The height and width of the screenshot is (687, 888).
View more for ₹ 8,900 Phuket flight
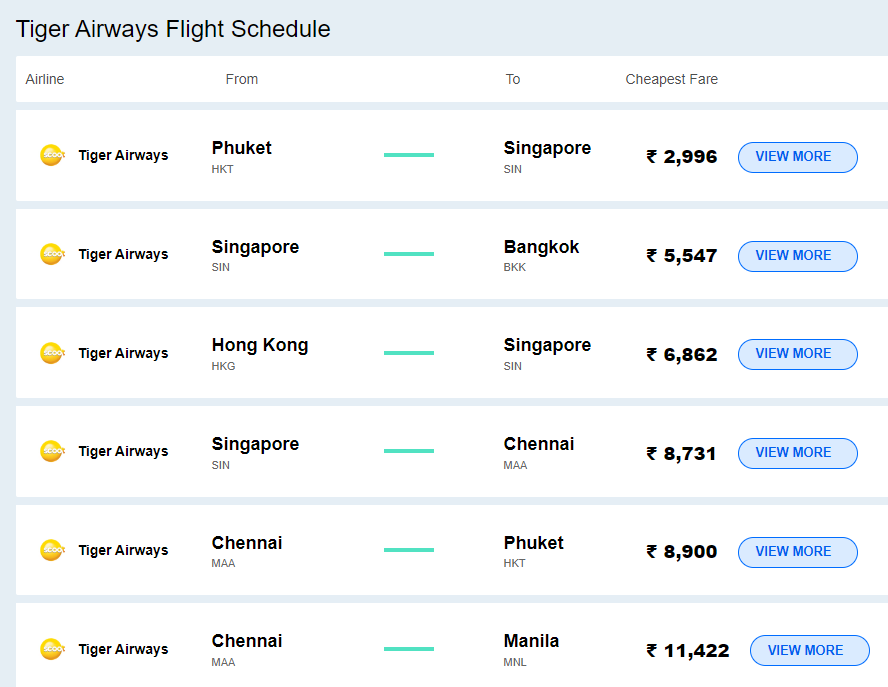click(x=797, y=552)
